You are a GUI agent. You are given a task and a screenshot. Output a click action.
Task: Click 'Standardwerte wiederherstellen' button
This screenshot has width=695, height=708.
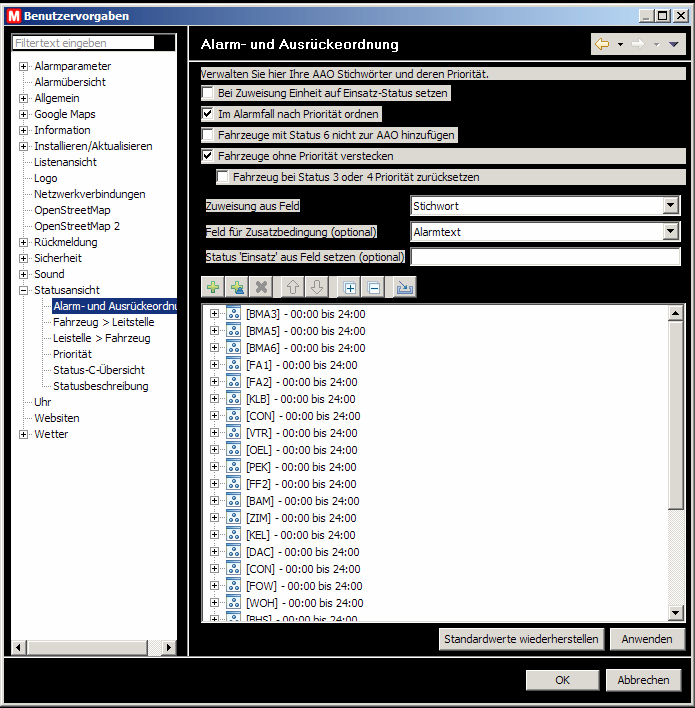pos(521,639)
